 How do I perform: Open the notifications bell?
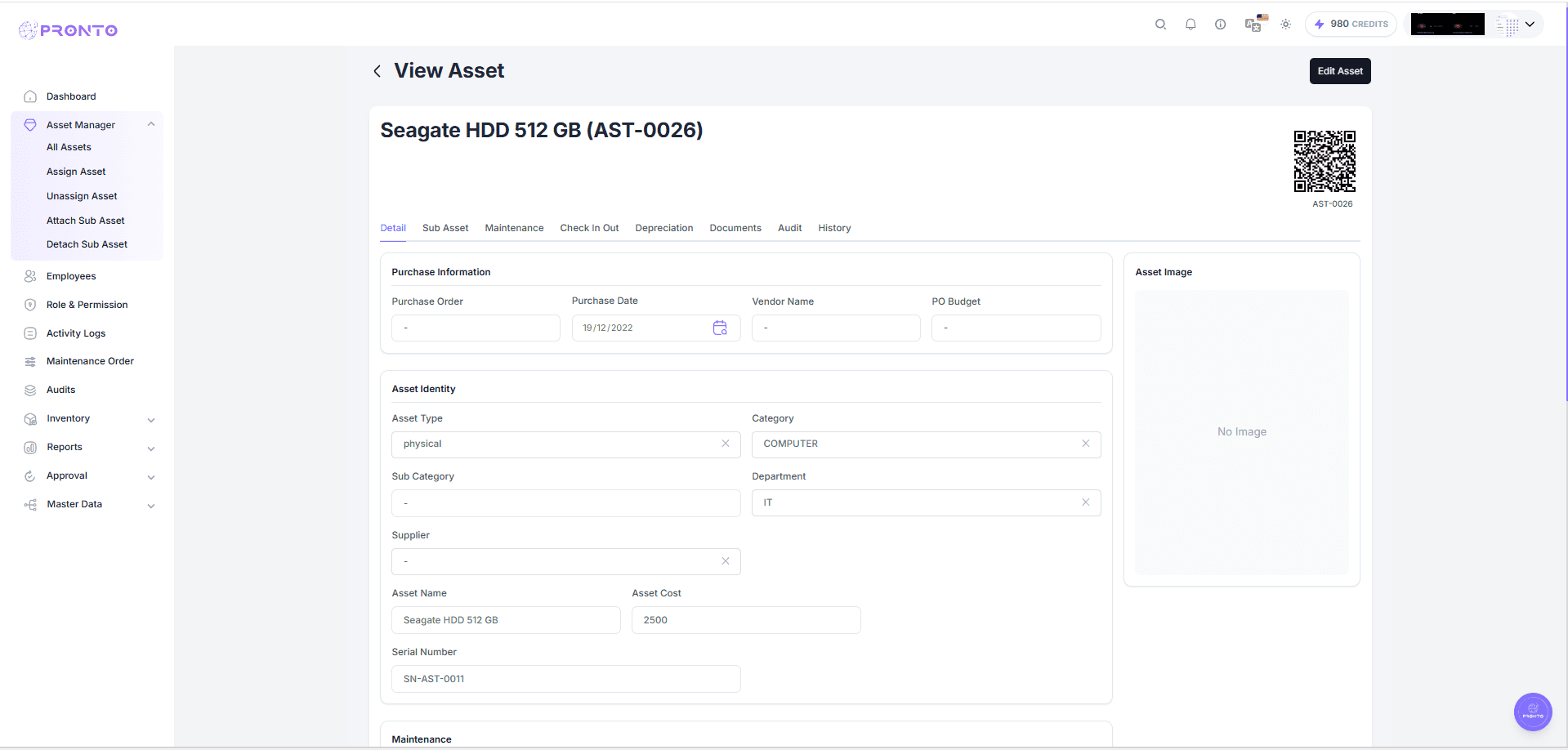1191,24
